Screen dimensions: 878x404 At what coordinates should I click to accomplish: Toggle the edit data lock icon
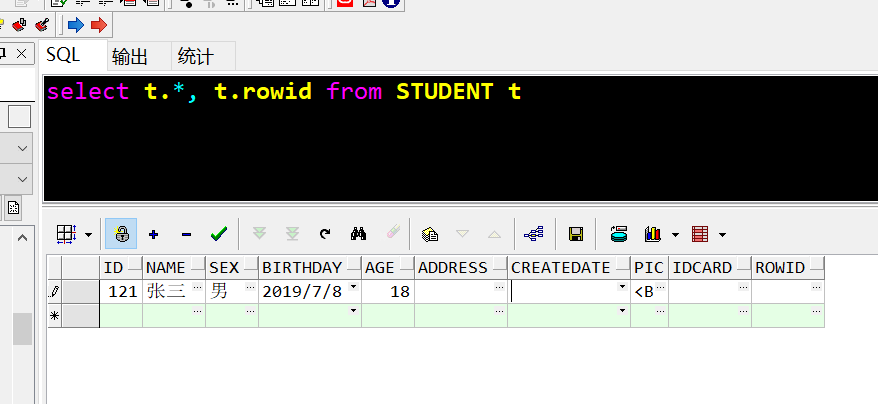(121, 234)
